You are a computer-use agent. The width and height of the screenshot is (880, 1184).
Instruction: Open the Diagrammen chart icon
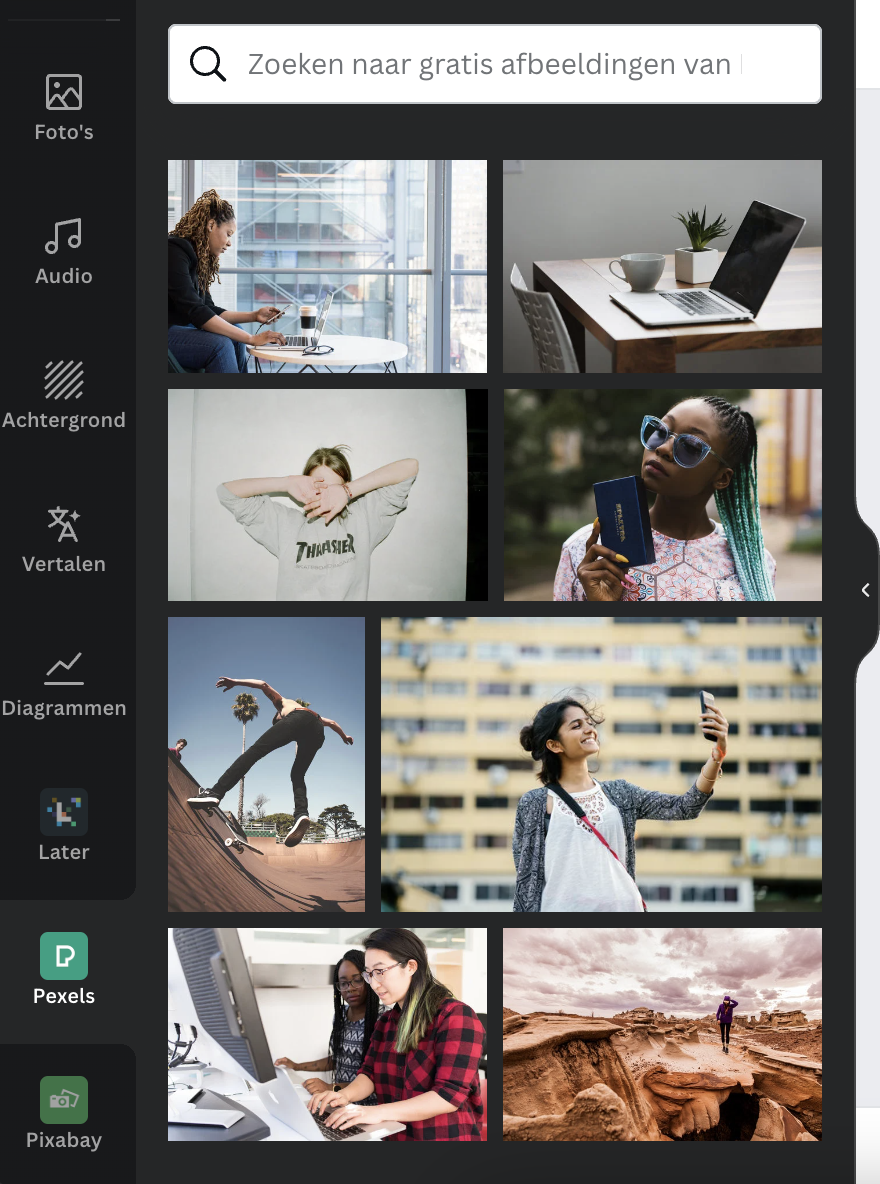click(63, 668)
